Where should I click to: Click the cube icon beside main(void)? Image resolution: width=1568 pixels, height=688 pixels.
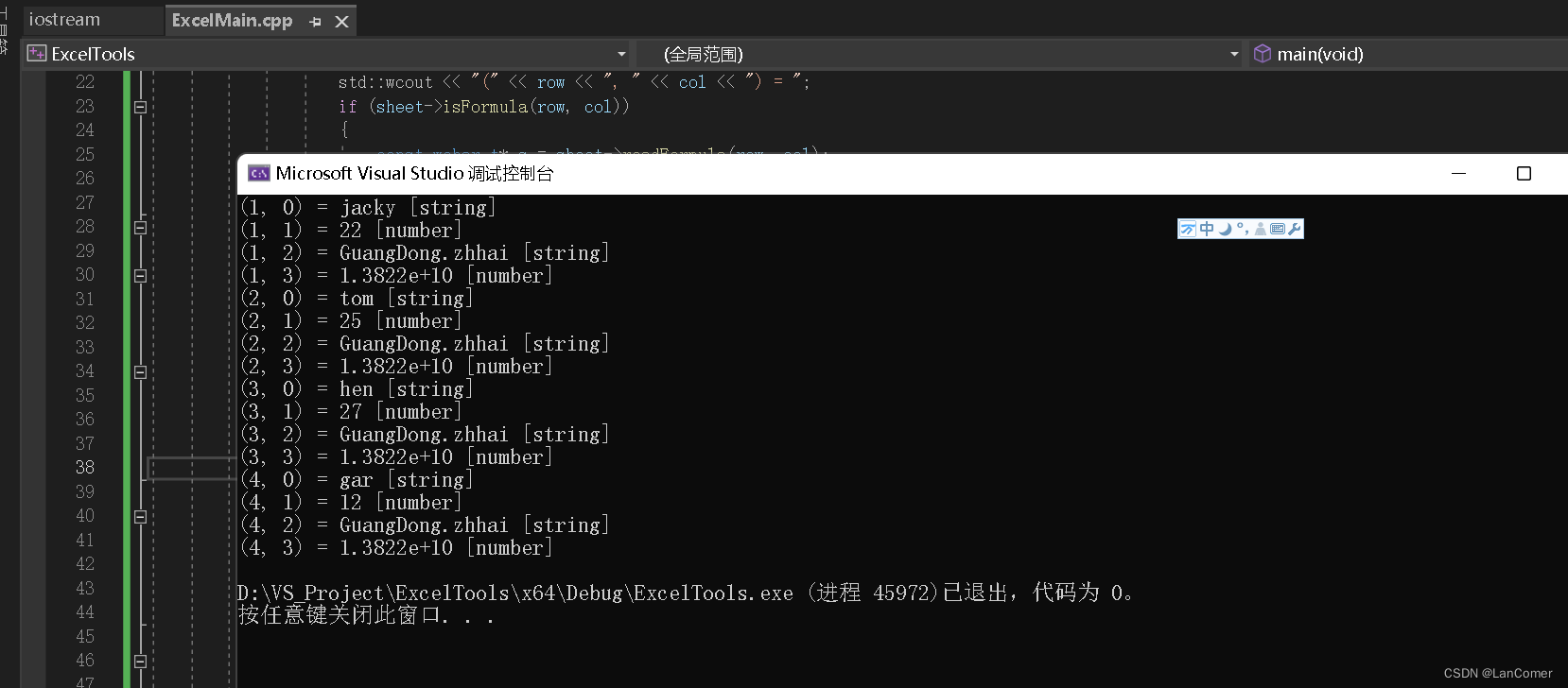(1263, 54)
